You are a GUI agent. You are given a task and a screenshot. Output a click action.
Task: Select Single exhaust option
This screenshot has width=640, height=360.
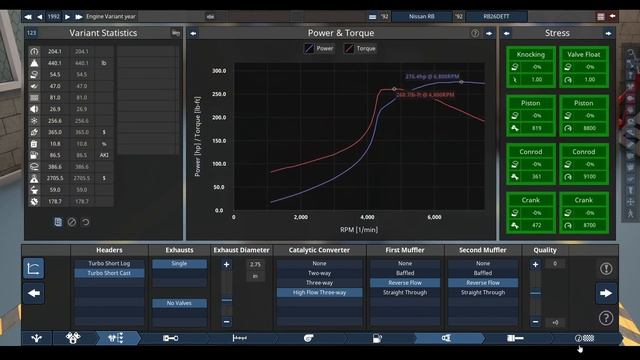179,264
